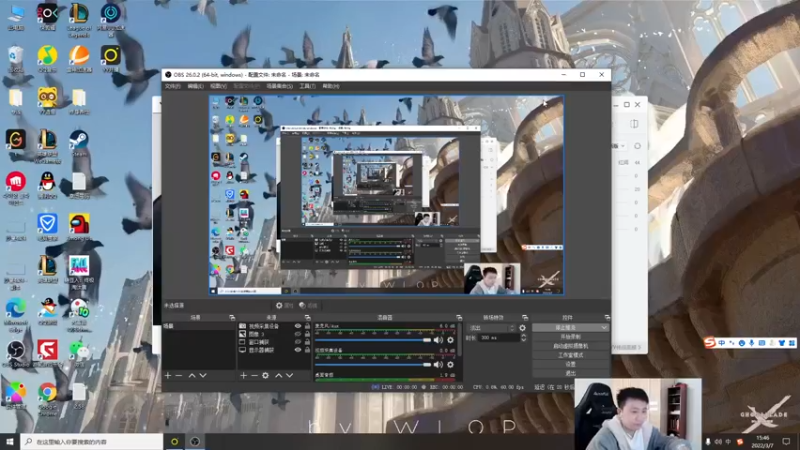Launch the Fall Guys desktop shortcut

(79, 271)
